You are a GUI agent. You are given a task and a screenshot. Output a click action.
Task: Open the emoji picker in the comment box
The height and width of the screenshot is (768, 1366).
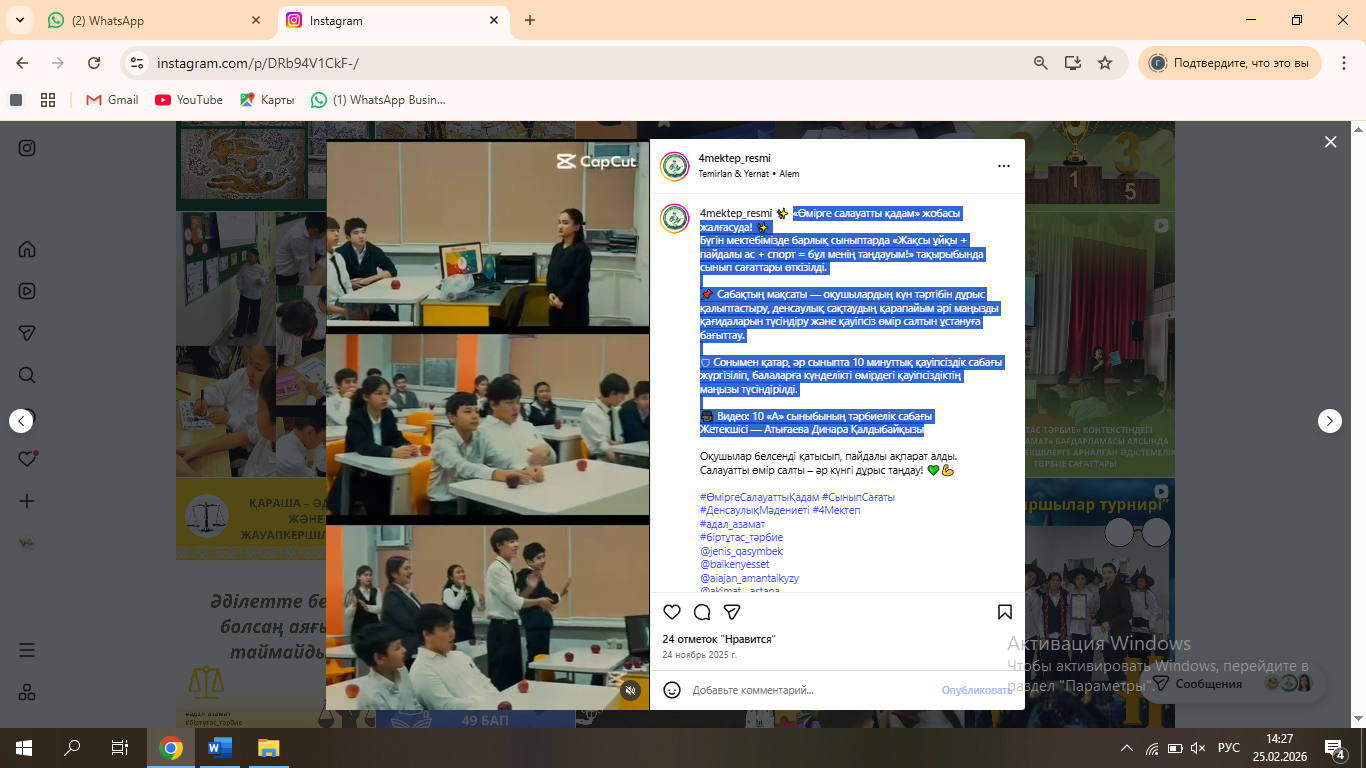pyautogui.click(x=672, y=690)
